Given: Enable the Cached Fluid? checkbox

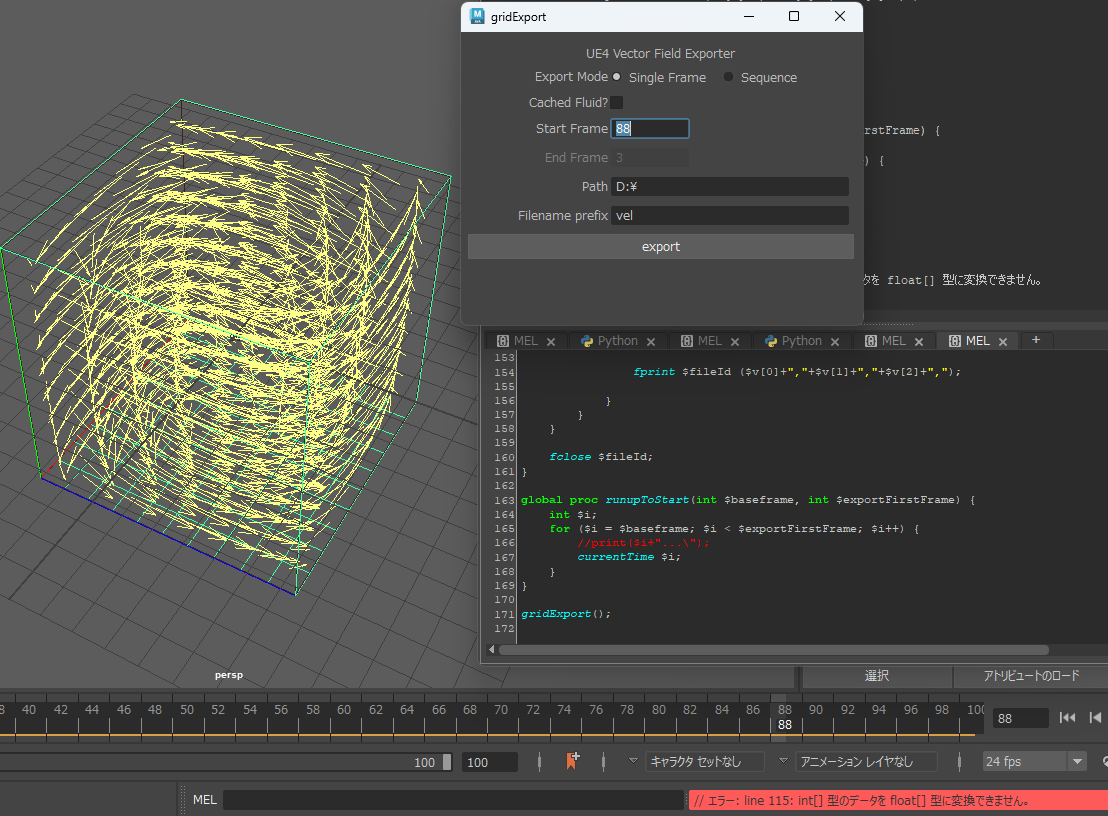Looking at the screenshot, I should (617, 102).
